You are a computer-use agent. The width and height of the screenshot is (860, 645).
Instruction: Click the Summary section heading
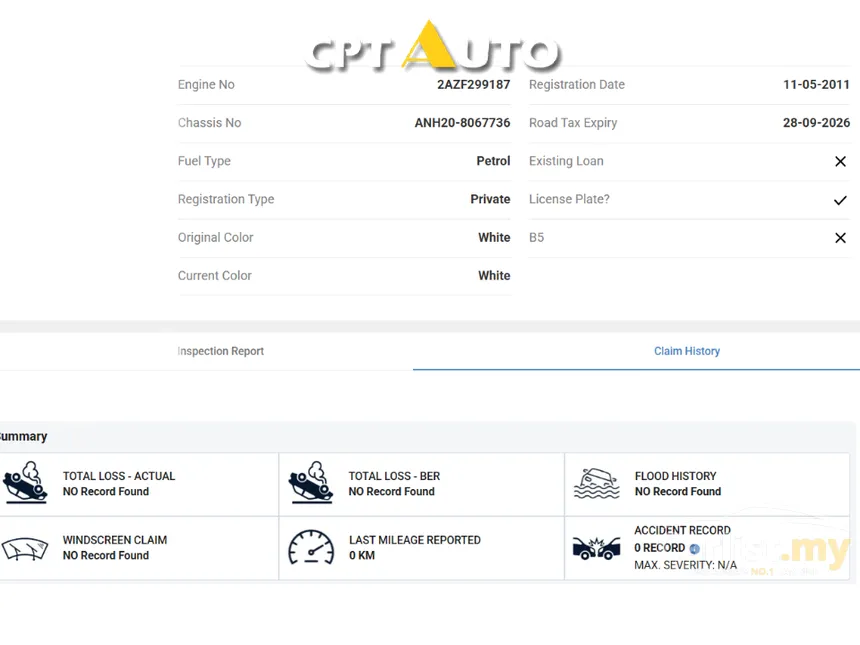(x=24, y=437)
